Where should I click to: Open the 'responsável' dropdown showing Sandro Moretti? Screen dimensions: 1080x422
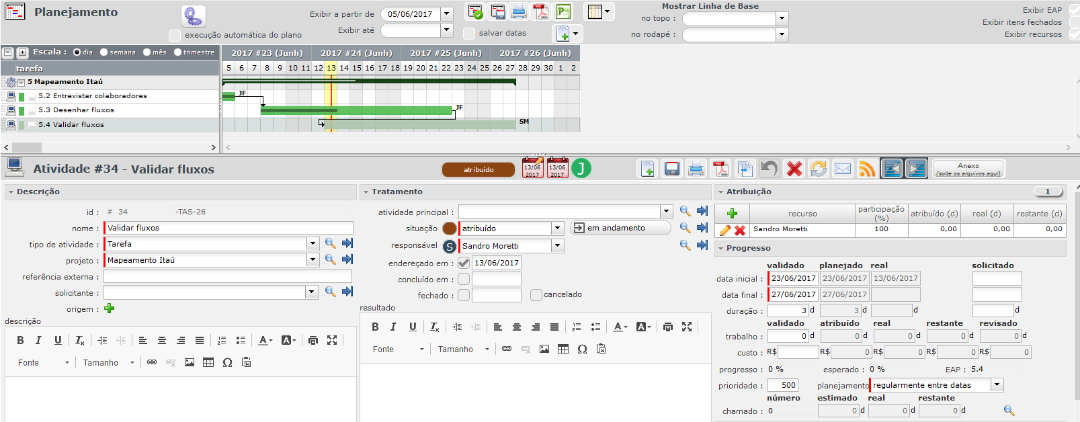coord(557,246)
